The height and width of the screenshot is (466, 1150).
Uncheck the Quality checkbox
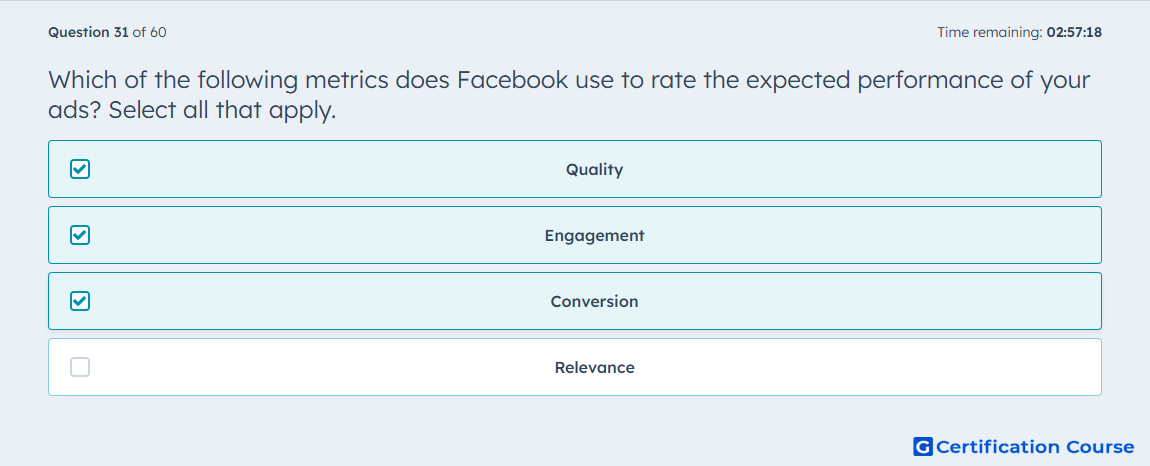tap(80, 170)
